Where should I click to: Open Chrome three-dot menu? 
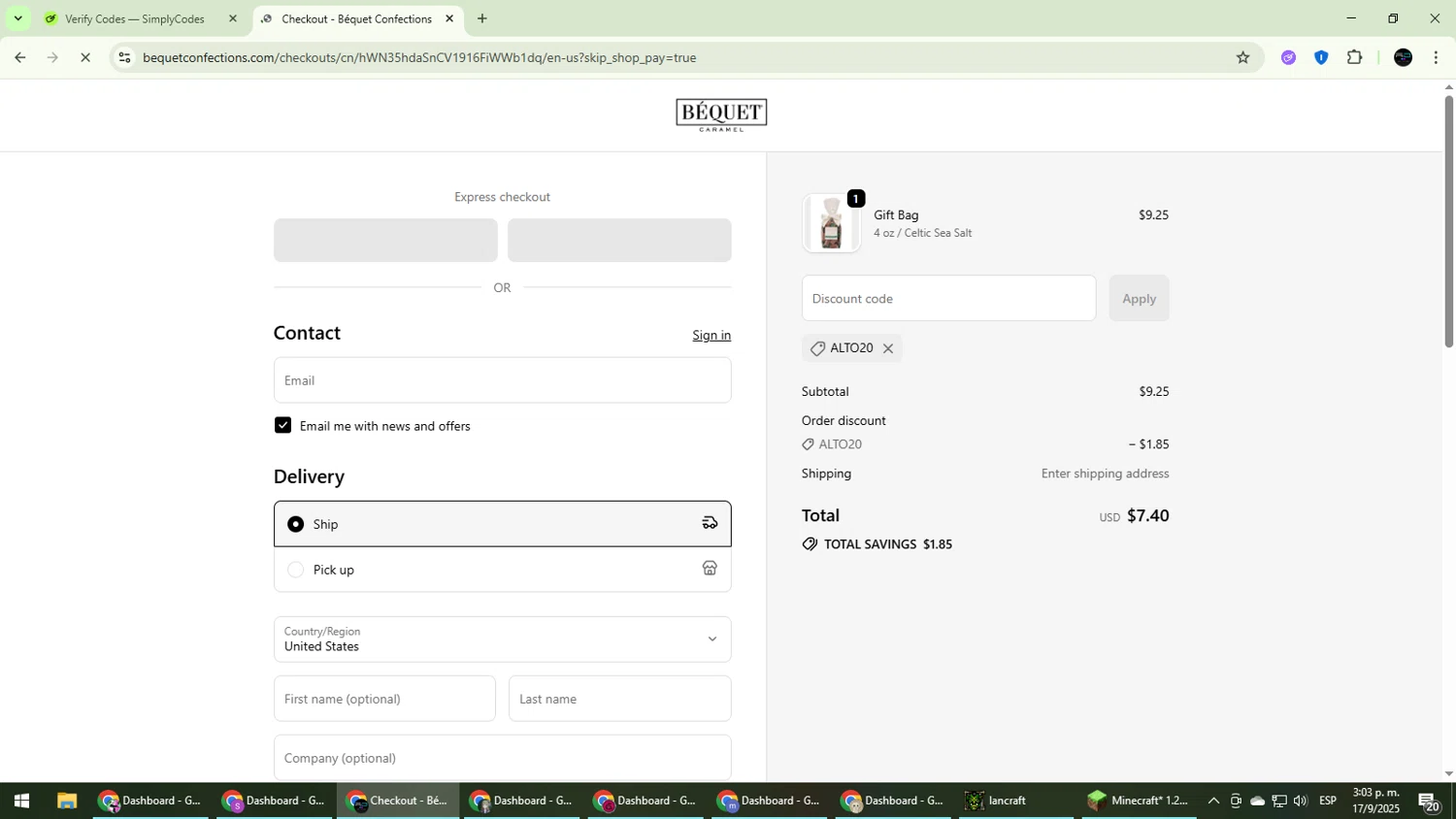coord(1436,58)
